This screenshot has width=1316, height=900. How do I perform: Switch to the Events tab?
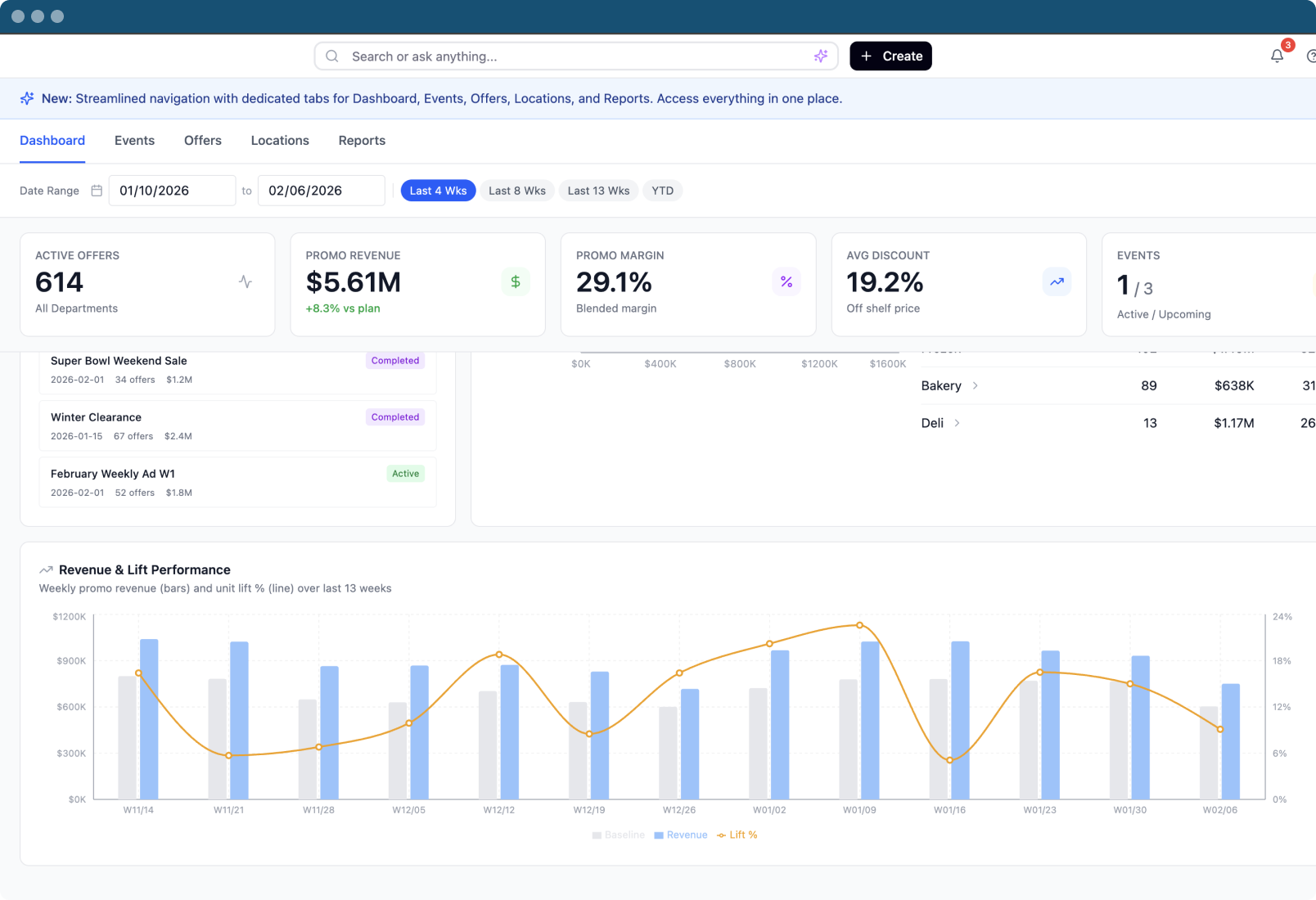pos(134,141)
